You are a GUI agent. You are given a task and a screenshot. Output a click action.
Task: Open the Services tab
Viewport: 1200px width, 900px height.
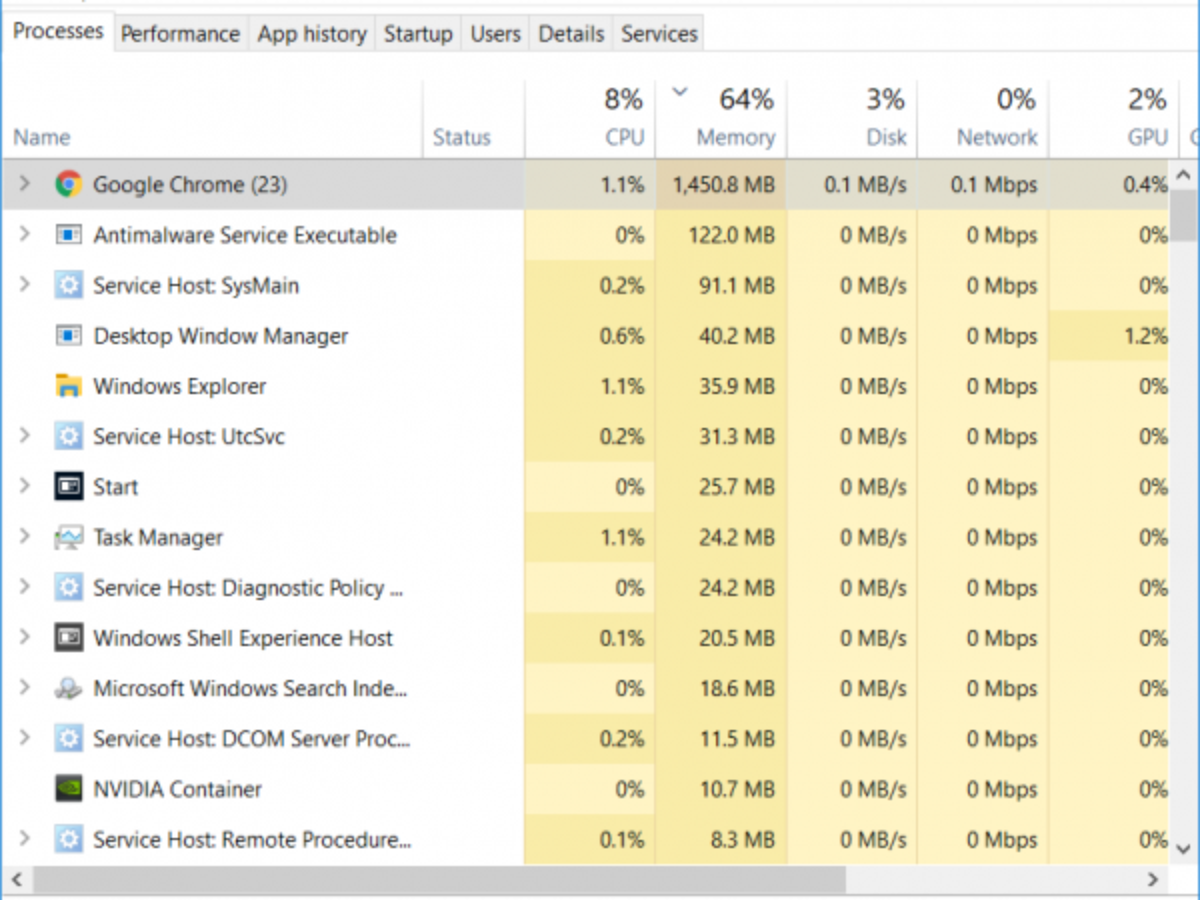point(659,34)
